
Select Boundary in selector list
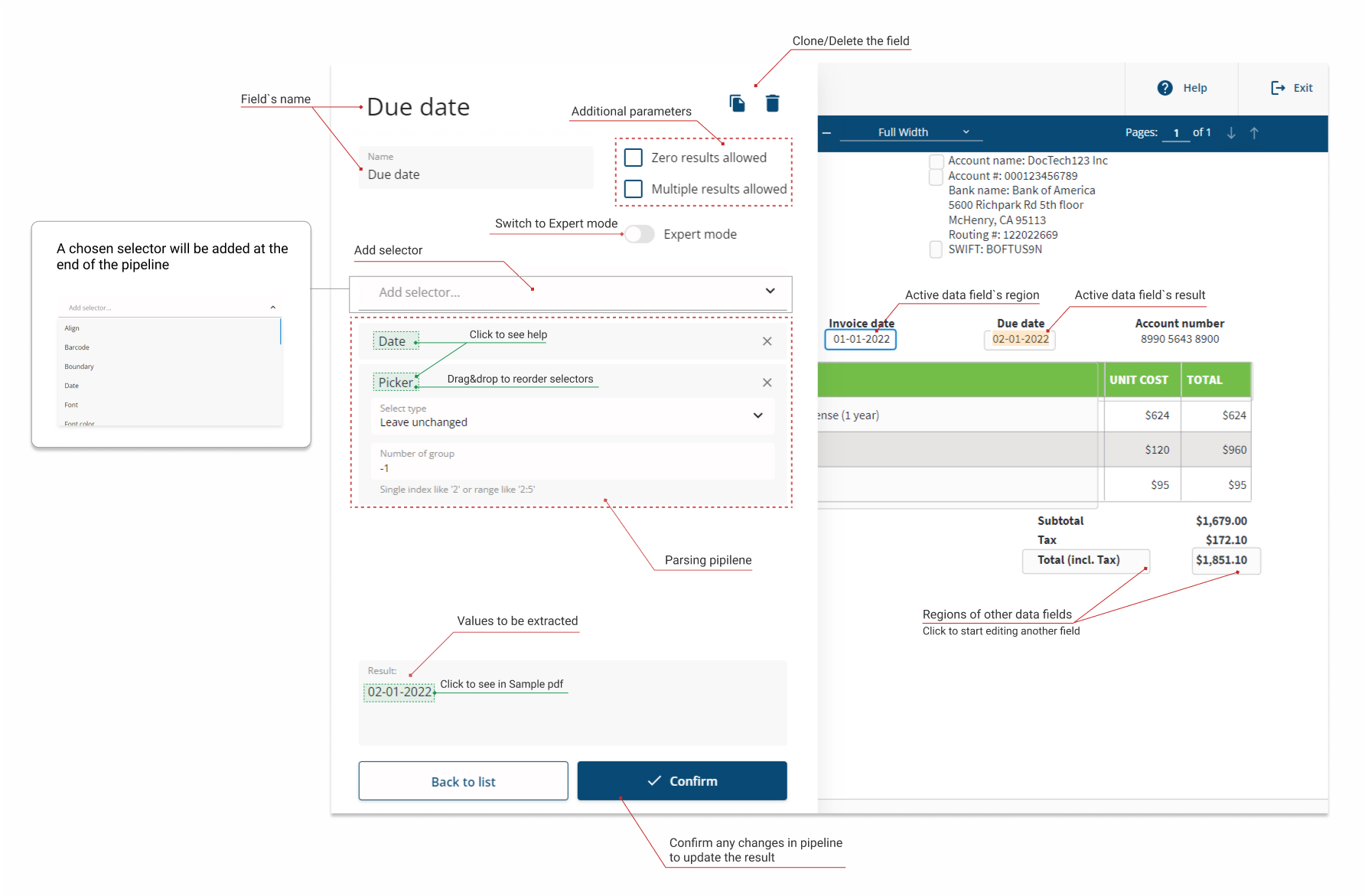(x=80, y=367)
